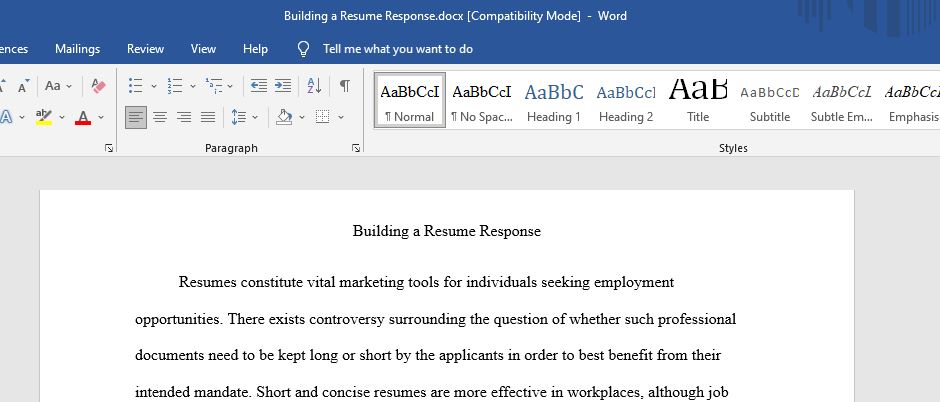Open the Line Spacing dropdown arrow

pos(255,117)
